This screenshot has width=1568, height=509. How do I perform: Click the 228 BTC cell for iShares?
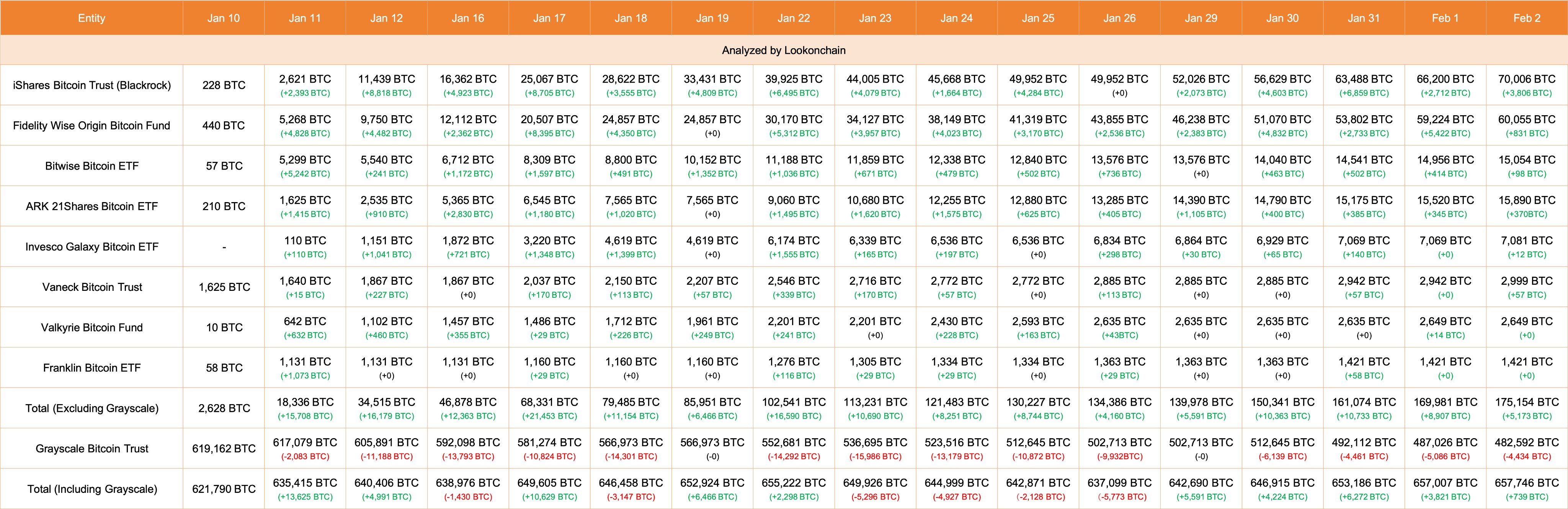tap(224, 85)
